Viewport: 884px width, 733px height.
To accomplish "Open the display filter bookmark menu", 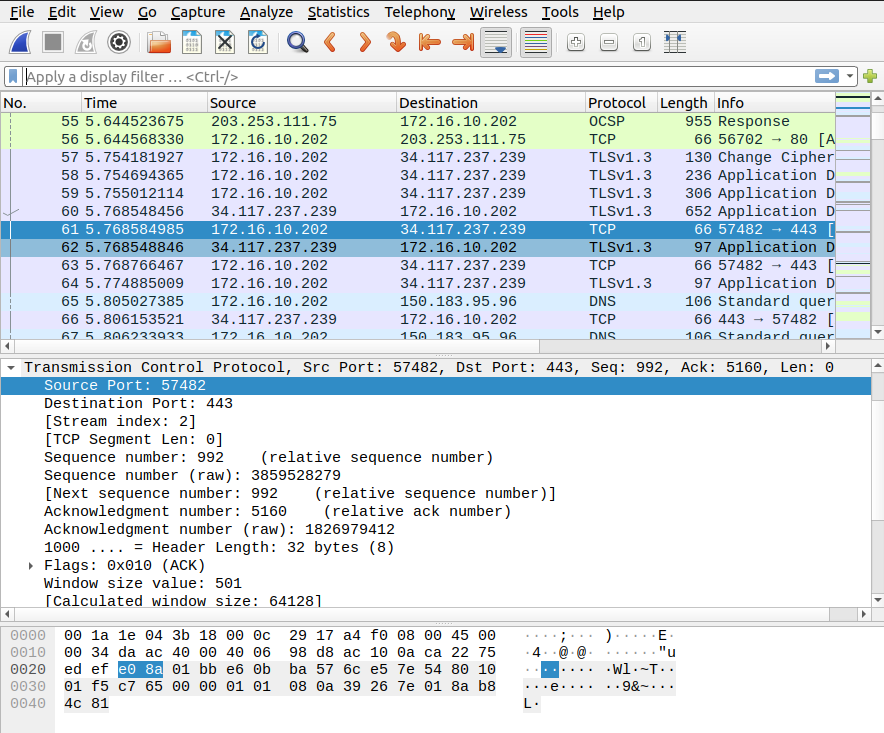I will [13, 76].
